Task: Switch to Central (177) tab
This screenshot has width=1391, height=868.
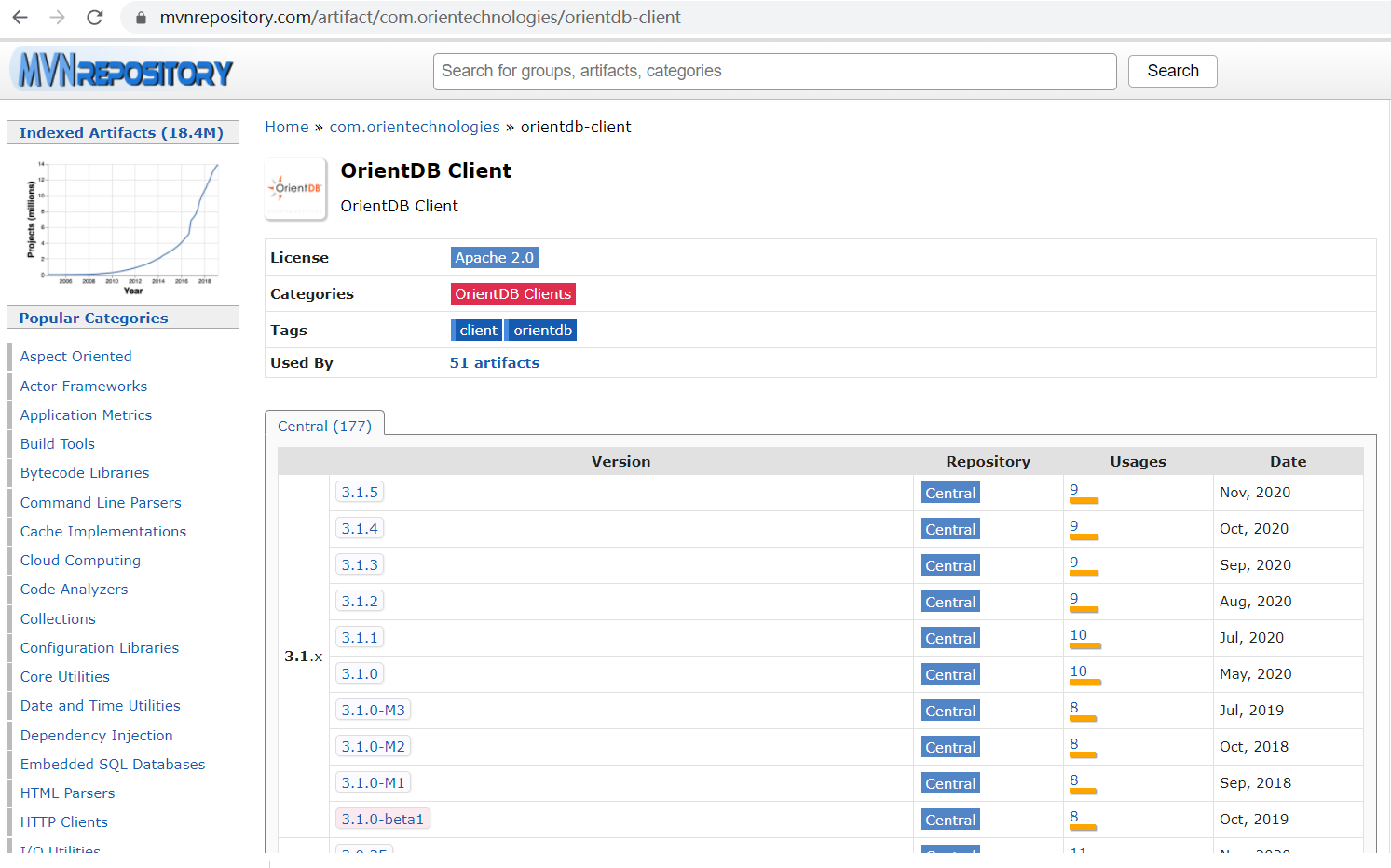Action: [324, 426]
